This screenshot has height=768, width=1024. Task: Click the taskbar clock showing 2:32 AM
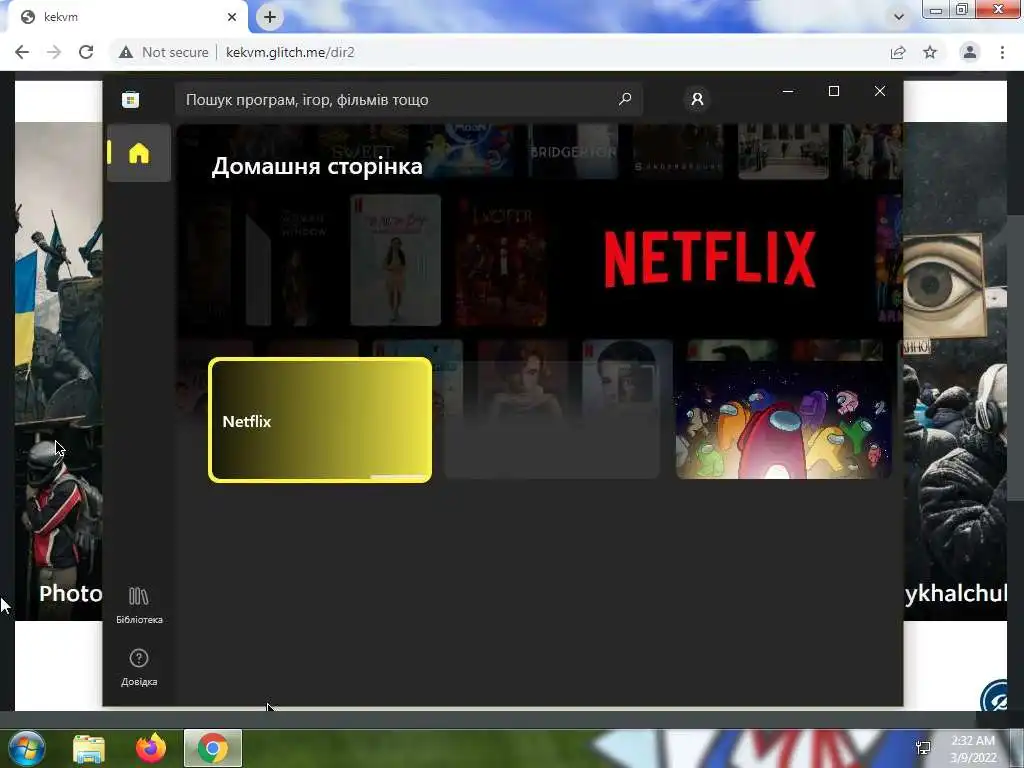tap(973, 749)
